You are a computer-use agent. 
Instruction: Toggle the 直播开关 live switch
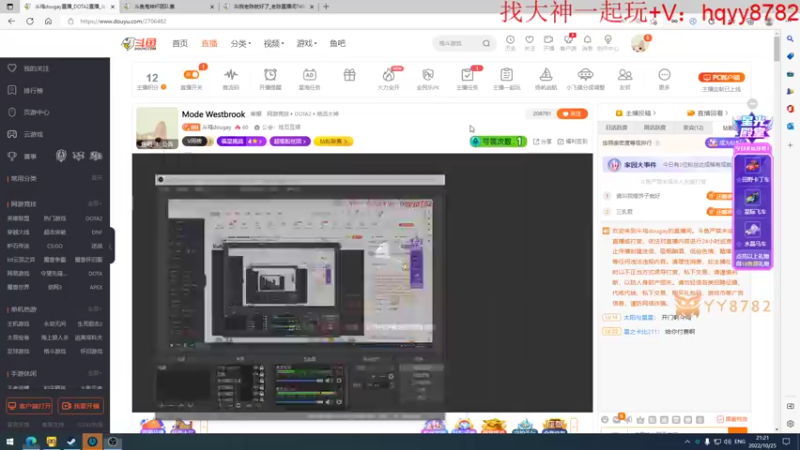(191, 75)
